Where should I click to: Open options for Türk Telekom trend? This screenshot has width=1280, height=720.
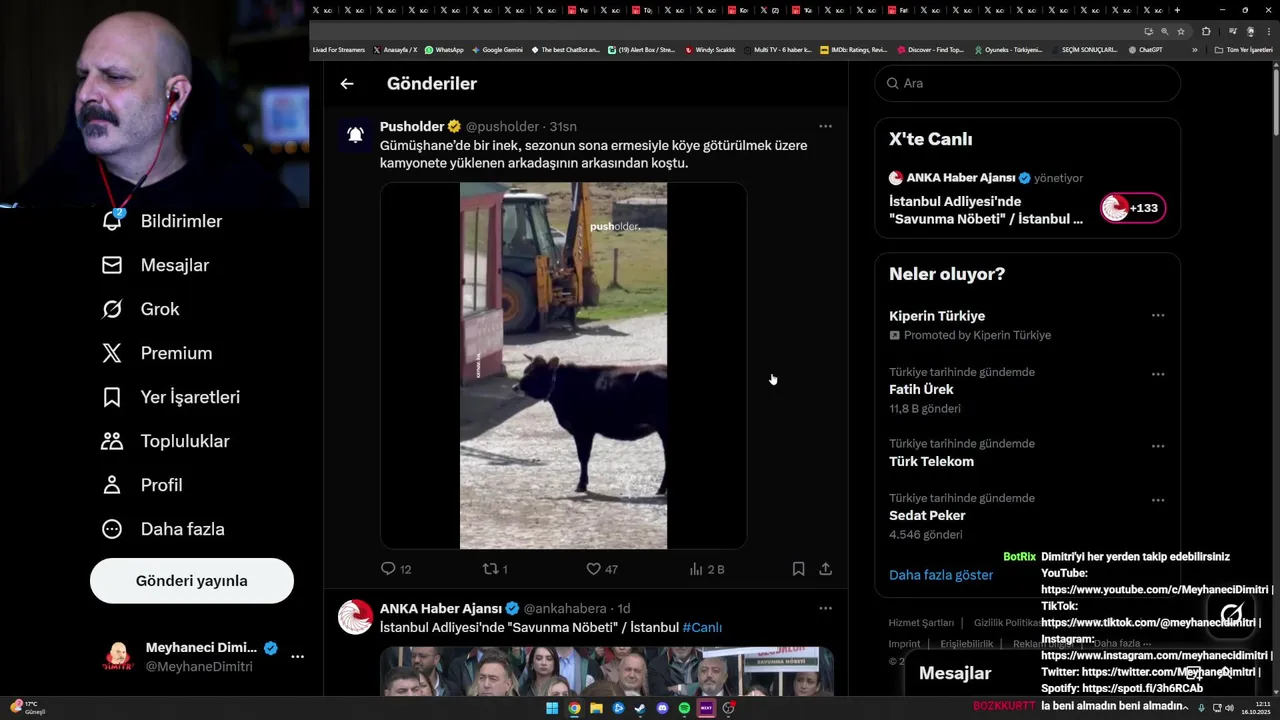(x=1157, y=446)
